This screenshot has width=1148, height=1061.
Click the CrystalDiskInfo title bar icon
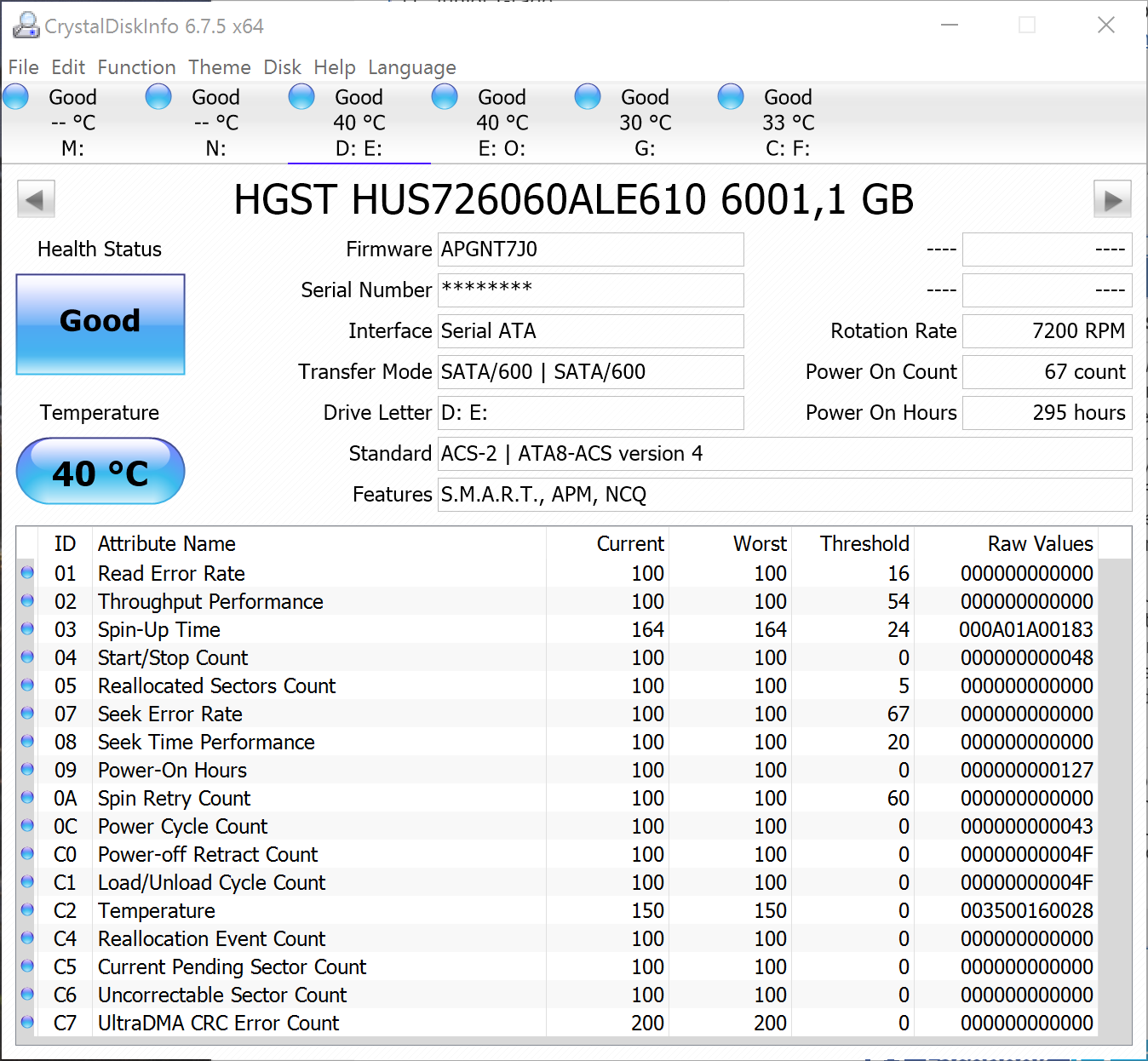point(26,26)
